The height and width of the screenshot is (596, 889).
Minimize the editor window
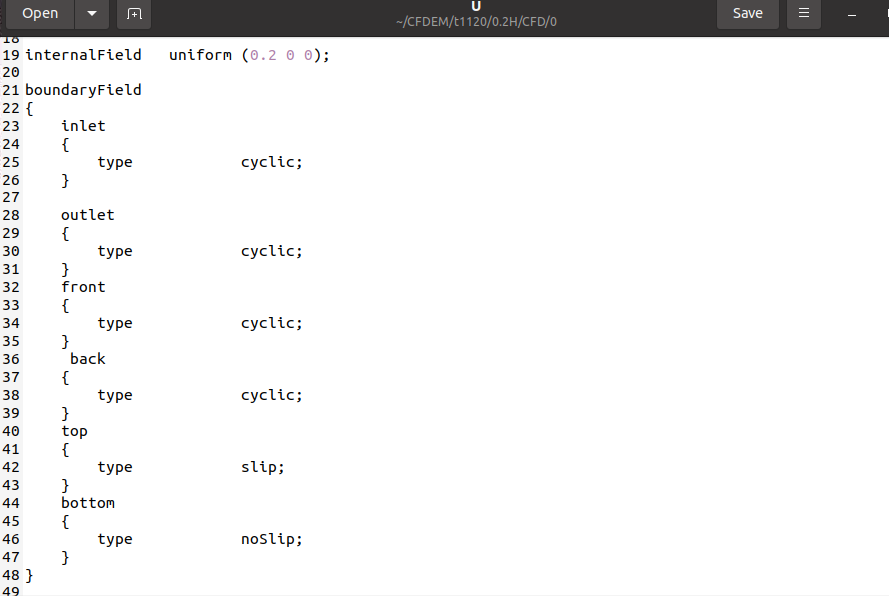852,14
